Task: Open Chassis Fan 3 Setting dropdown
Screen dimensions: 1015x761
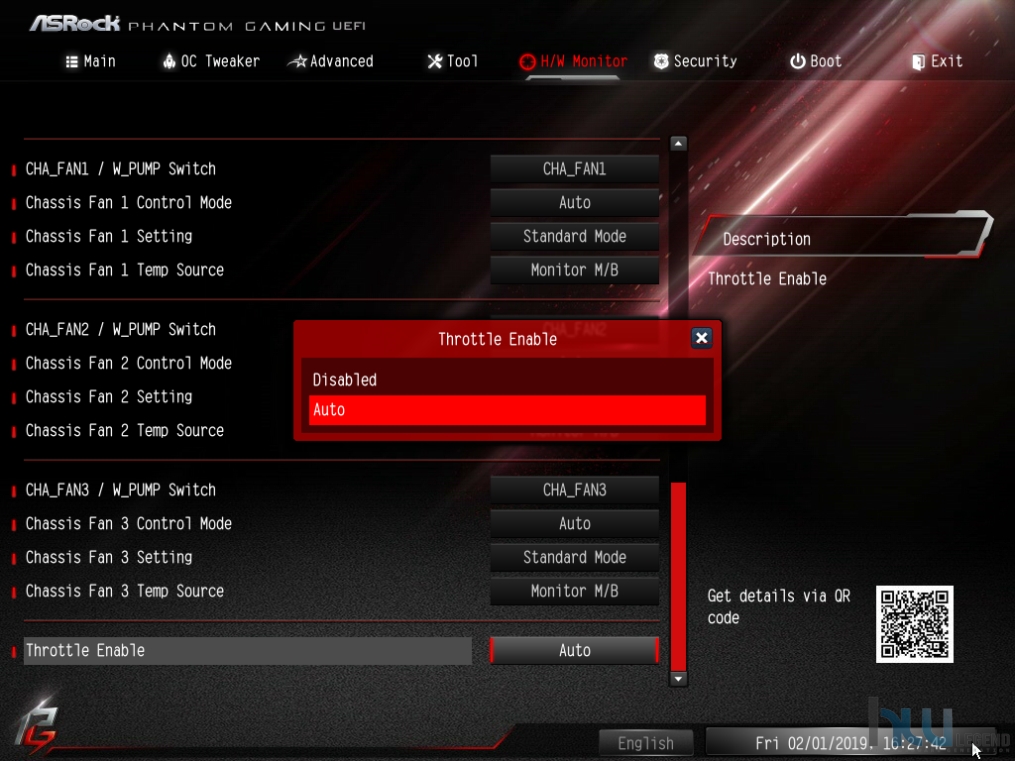Action: tap(575, 557)
